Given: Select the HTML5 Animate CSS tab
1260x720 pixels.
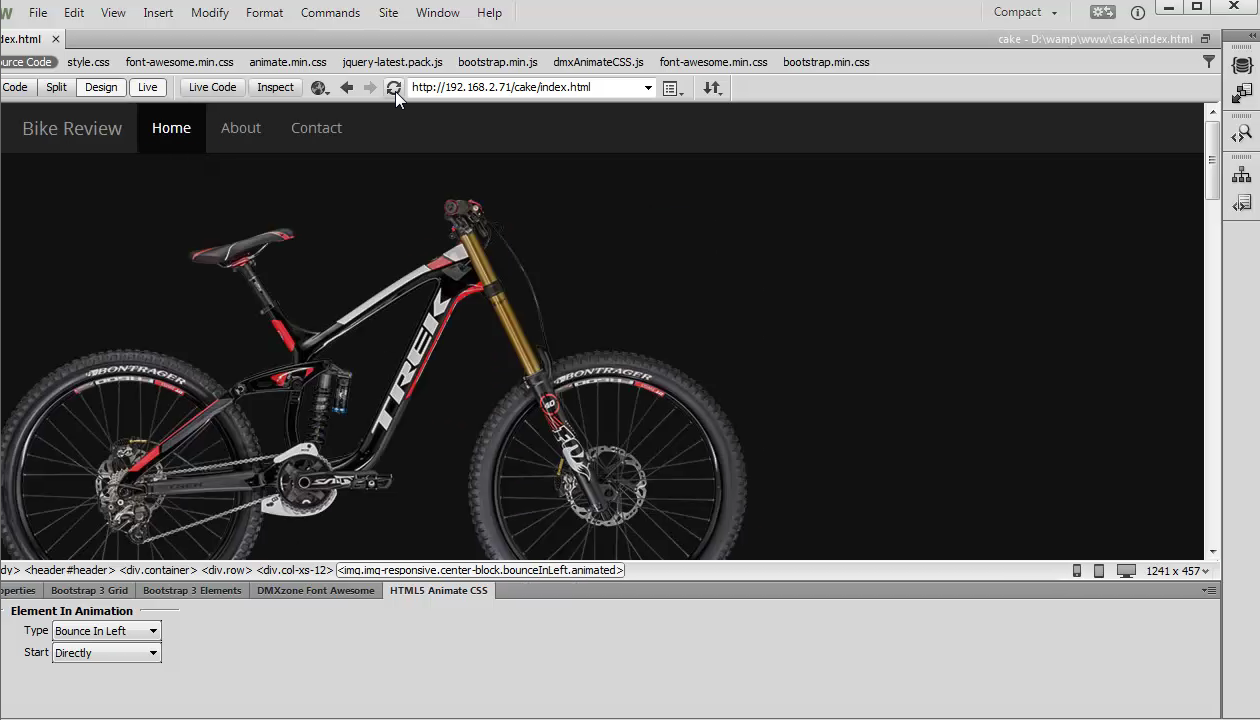Looking at the screenshot, I should click(x=439, y=591).
